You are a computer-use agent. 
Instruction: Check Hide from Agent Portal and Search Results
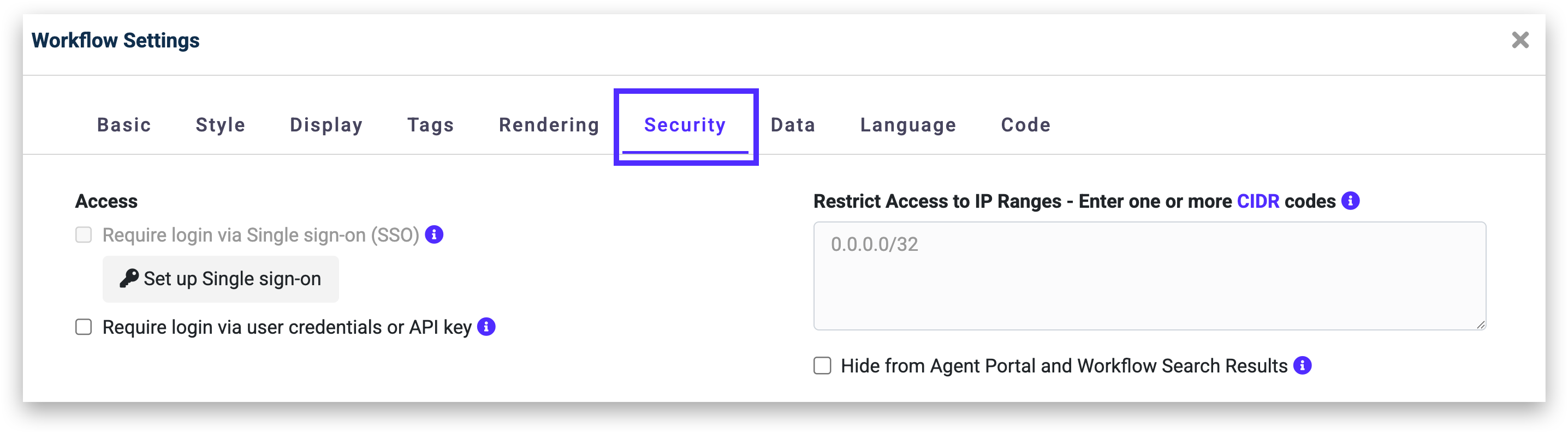[x=822, y=365]
